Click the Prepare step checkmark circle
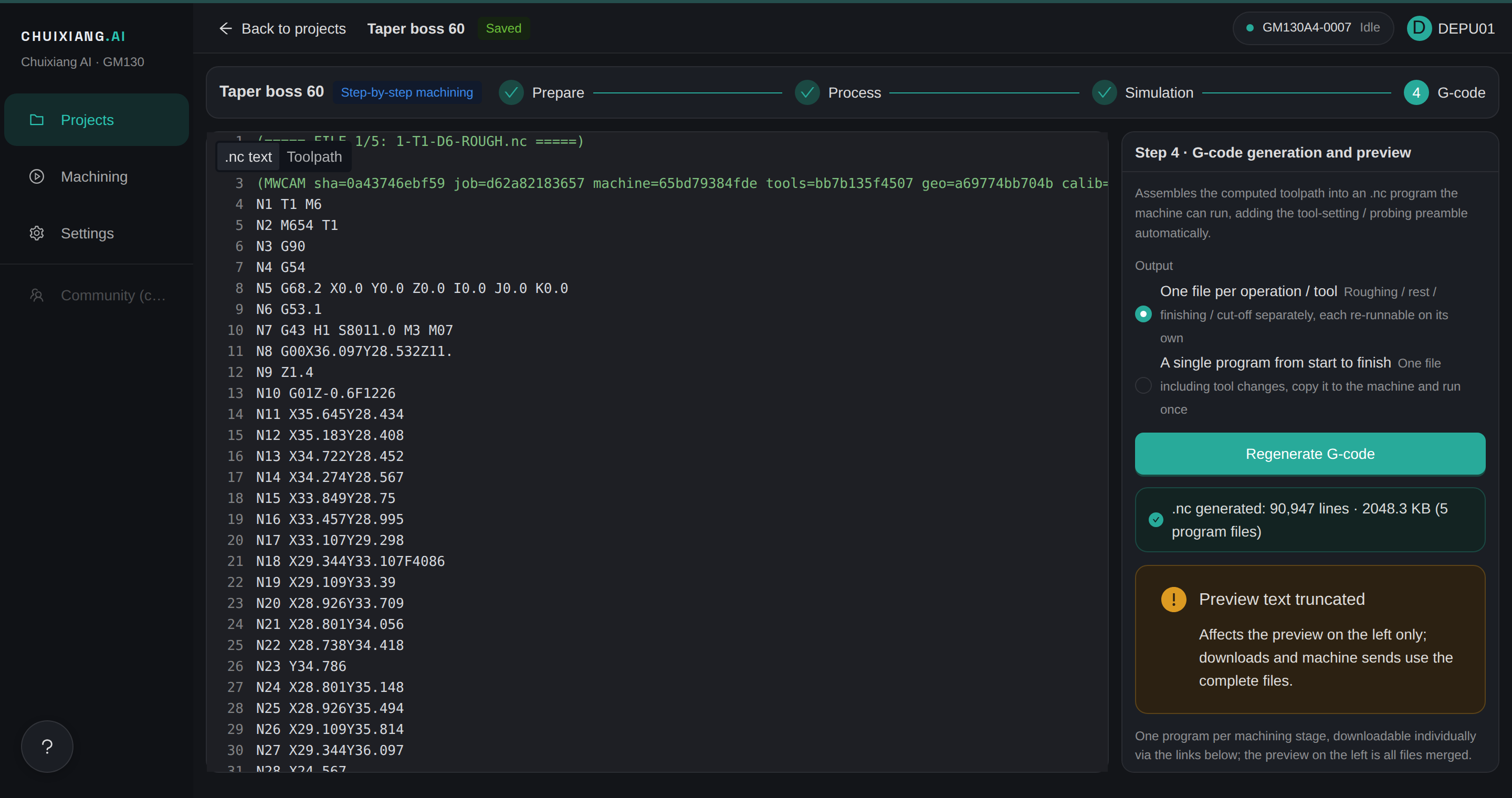The image size is (1512, 798). click(511, 93)
